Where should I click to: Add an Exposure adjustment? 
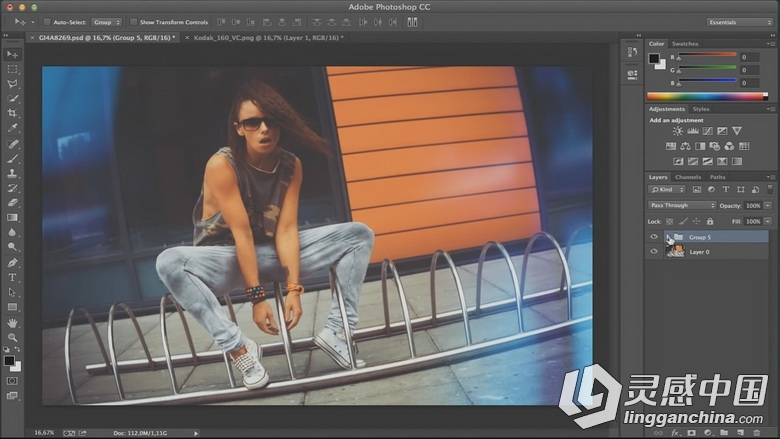point(722,131)
